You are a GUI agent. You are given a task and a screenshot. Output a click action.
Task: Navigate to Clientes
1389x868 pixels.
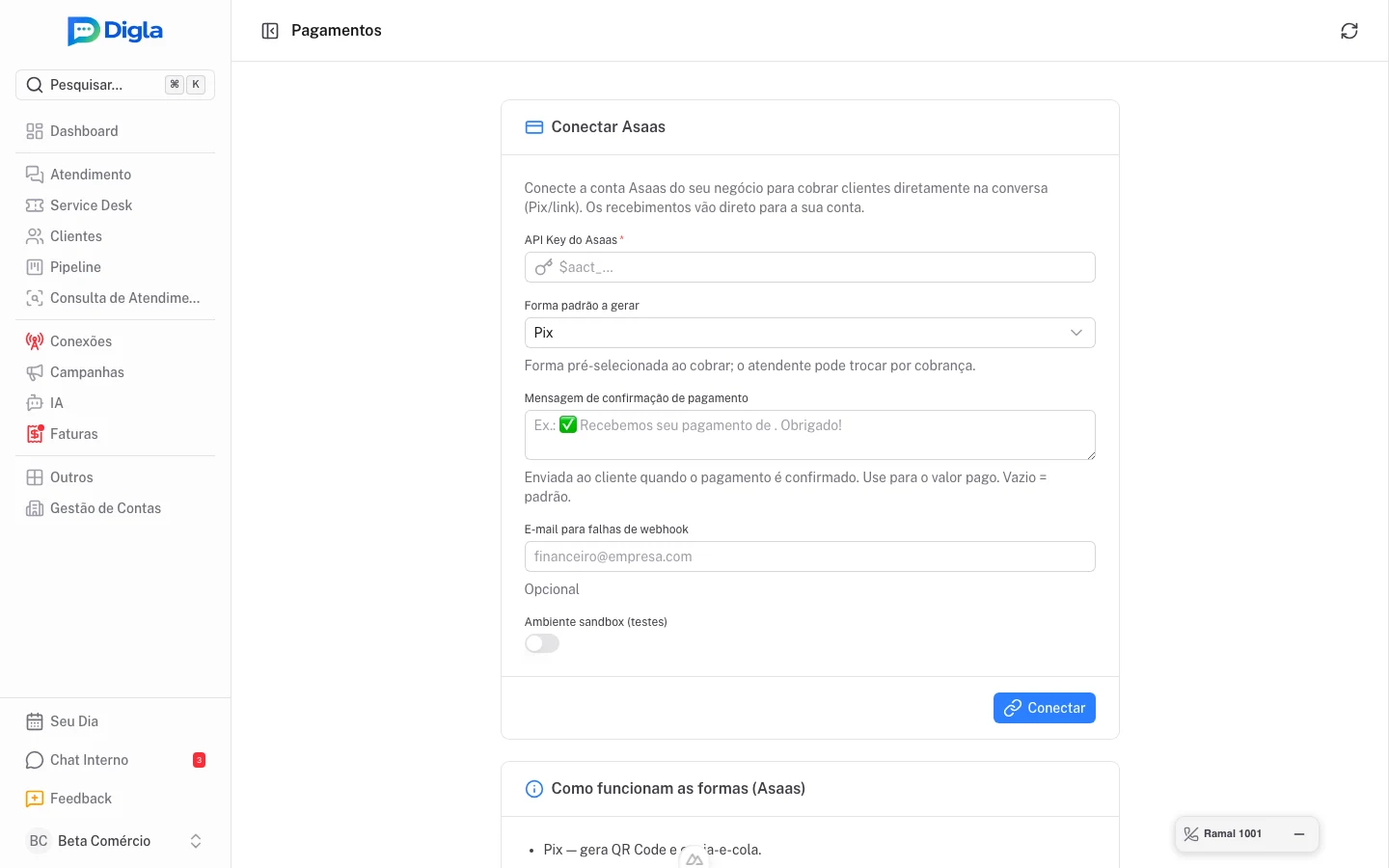click(x=115, y=236)
